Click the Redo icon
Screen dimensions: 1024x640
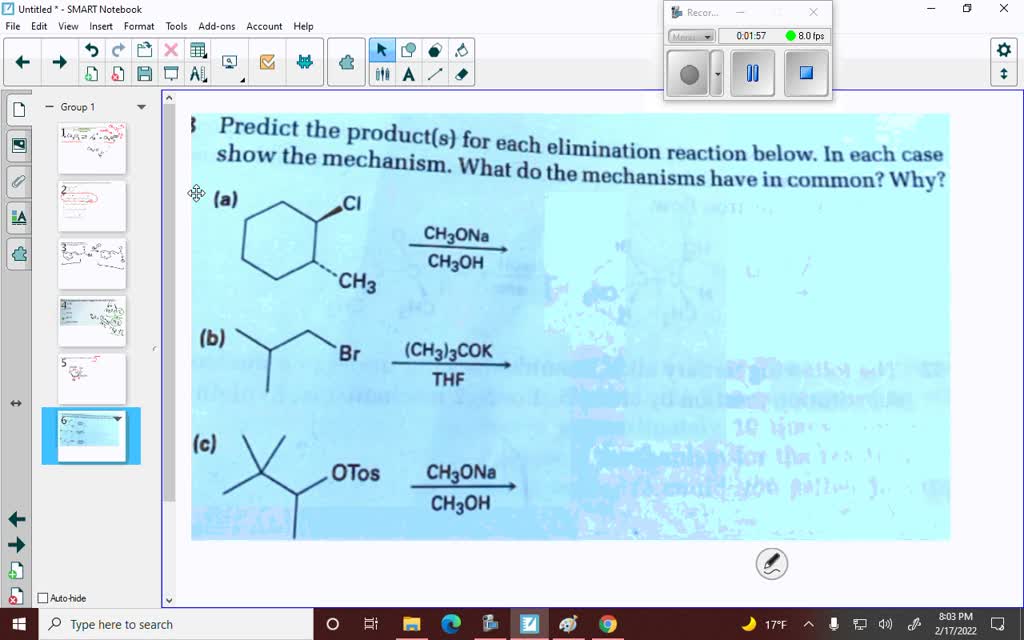pos(116,49)
